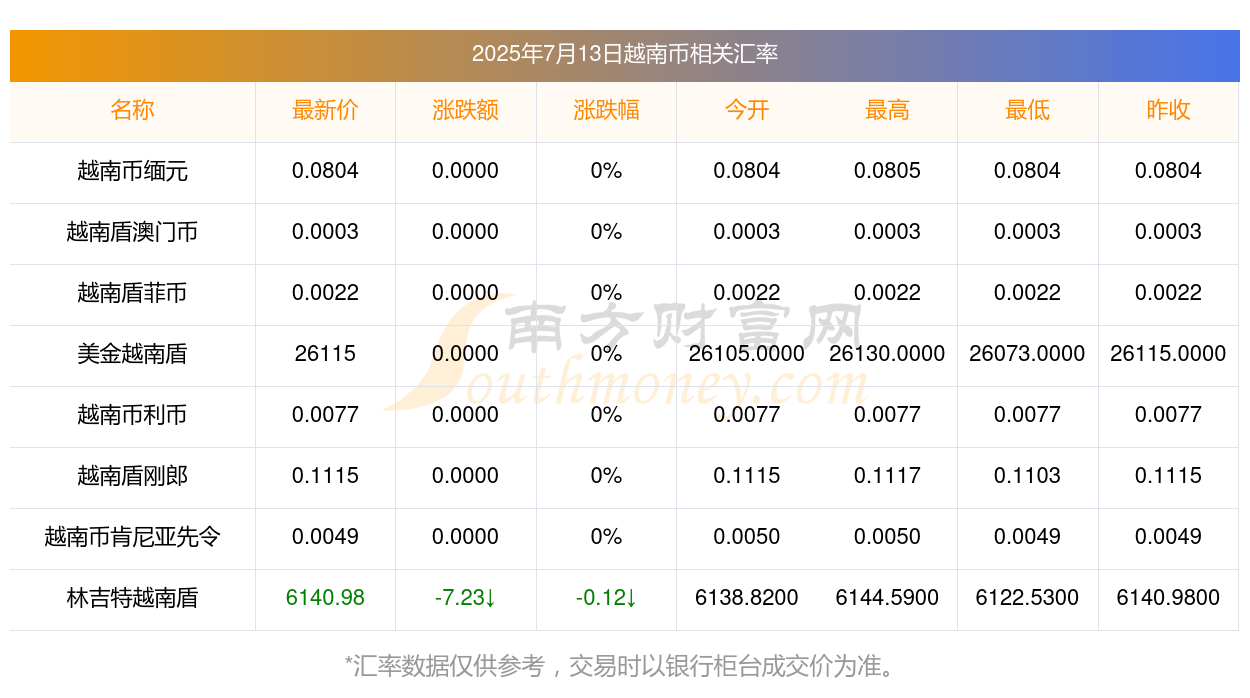Click the change amount -7.23↓
The width and height of the screenshot is (1250, 698).
coord(465,598)
